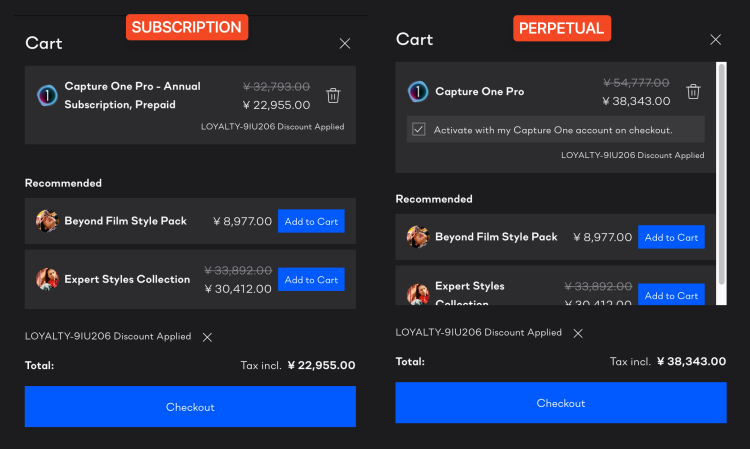Add Expert Styles Collection in perpetual cart
This screenshot has height=449, width=750.
[671, 294]
